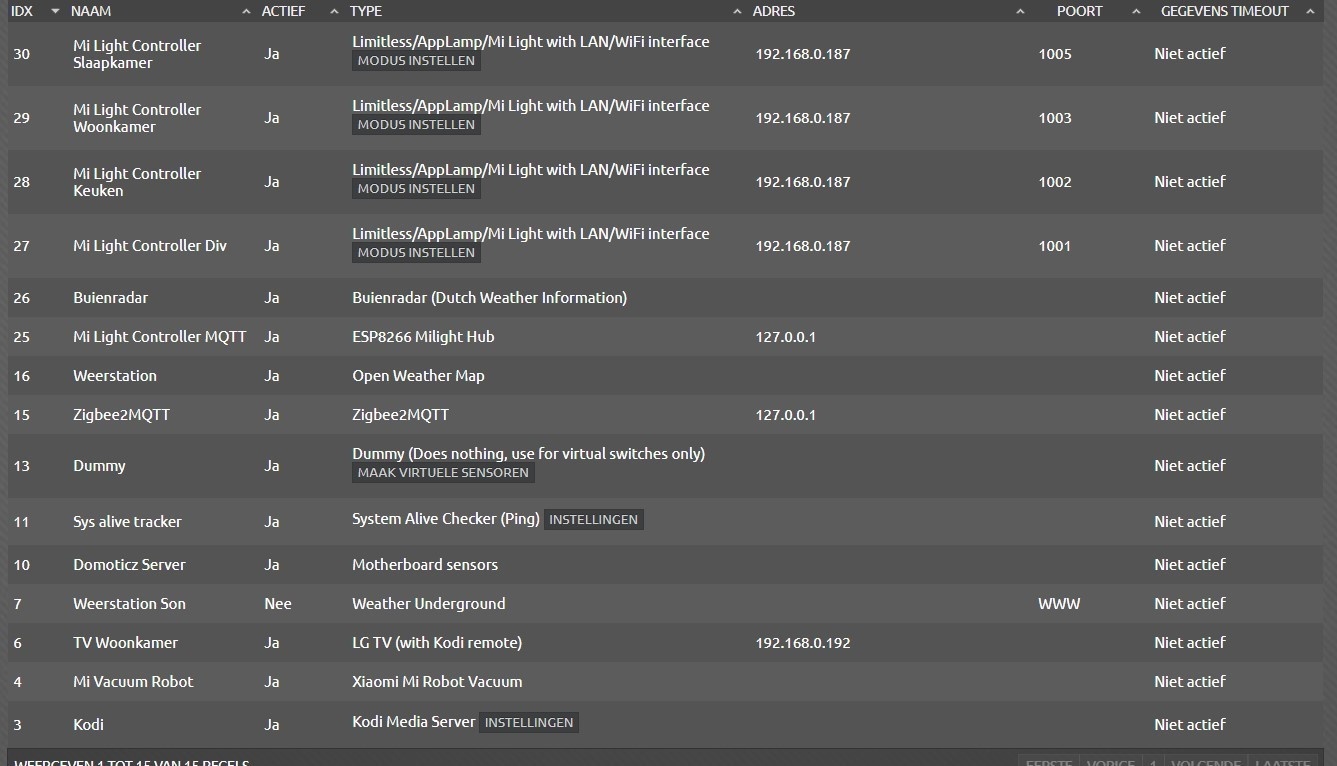This screenshot has height=766, width=1337.
Task: Sort the table by IDX column
Action: (x=21, y=11)
